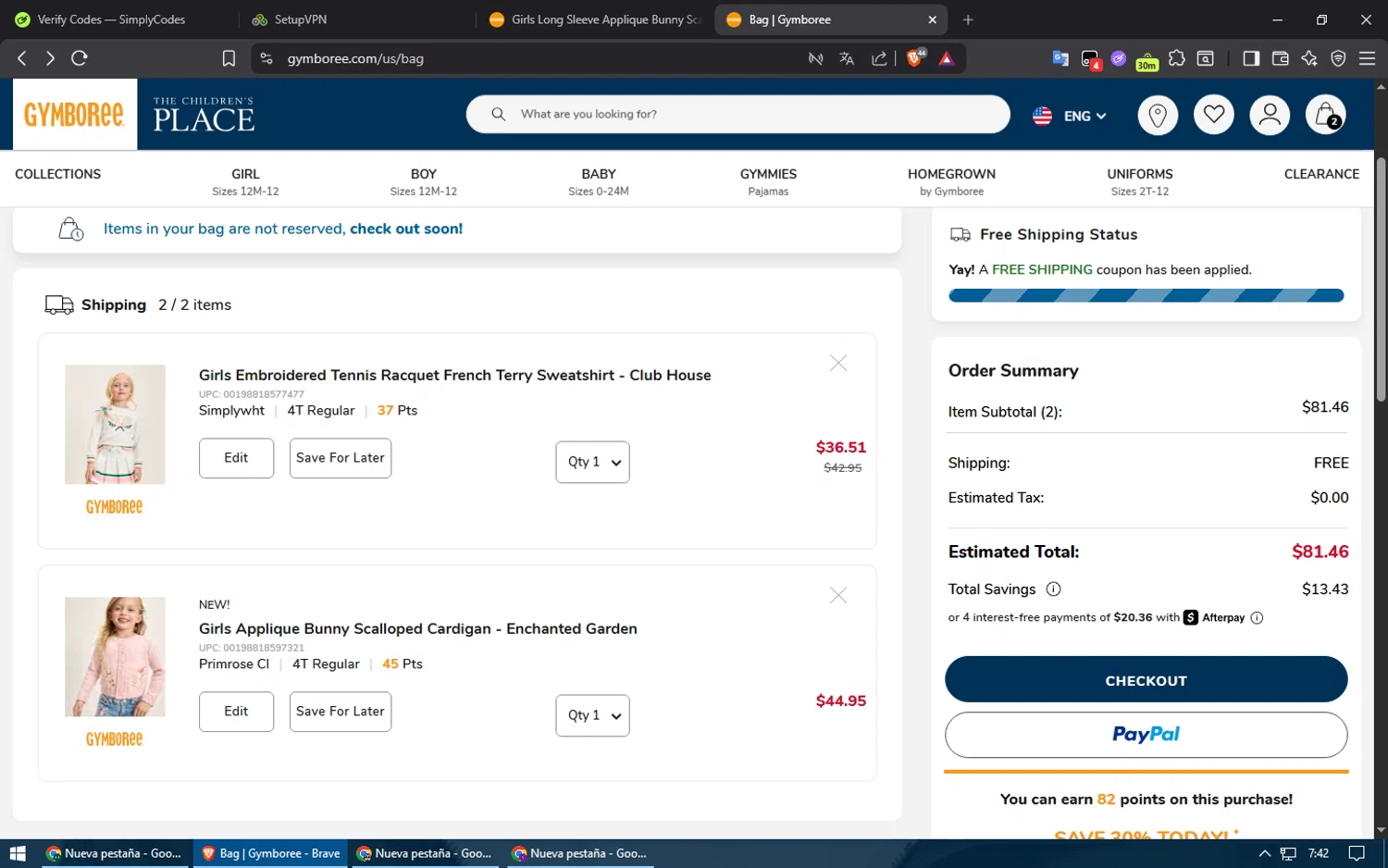This screenshot has height=868, width=1388.
Task: Open the store locator pin icon
Action: click(1158, 116)
